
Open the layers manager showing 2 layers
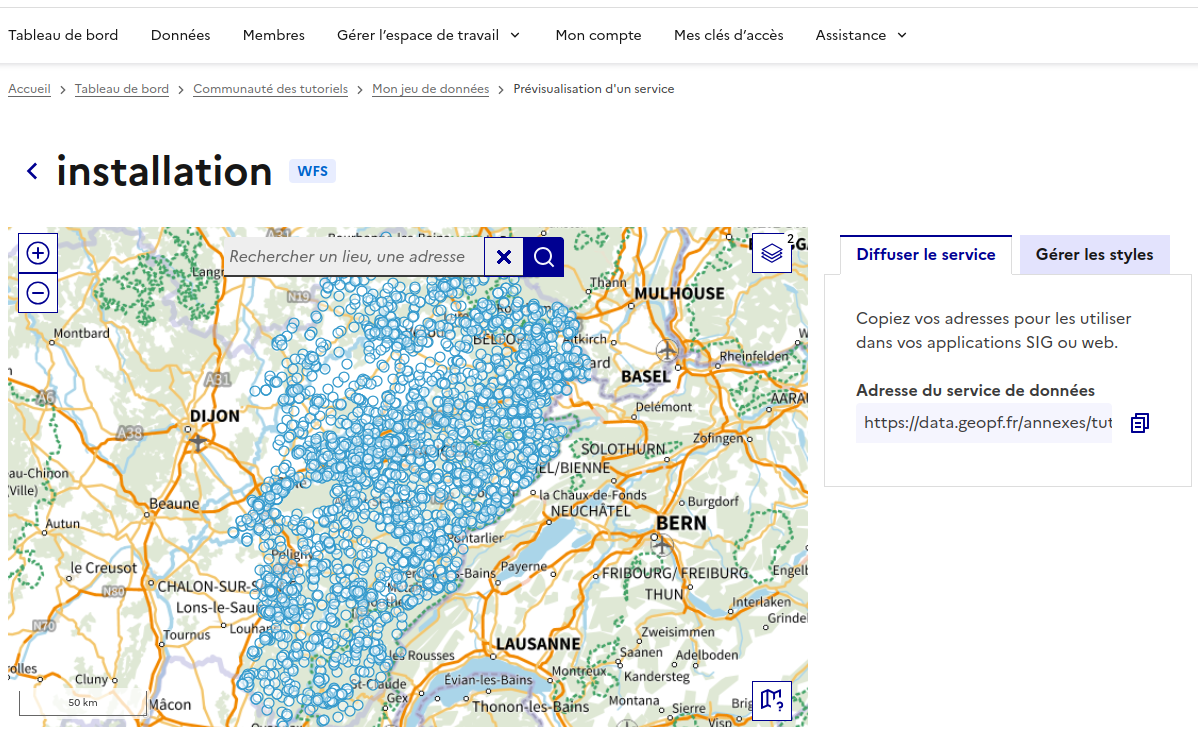(771, 253)
